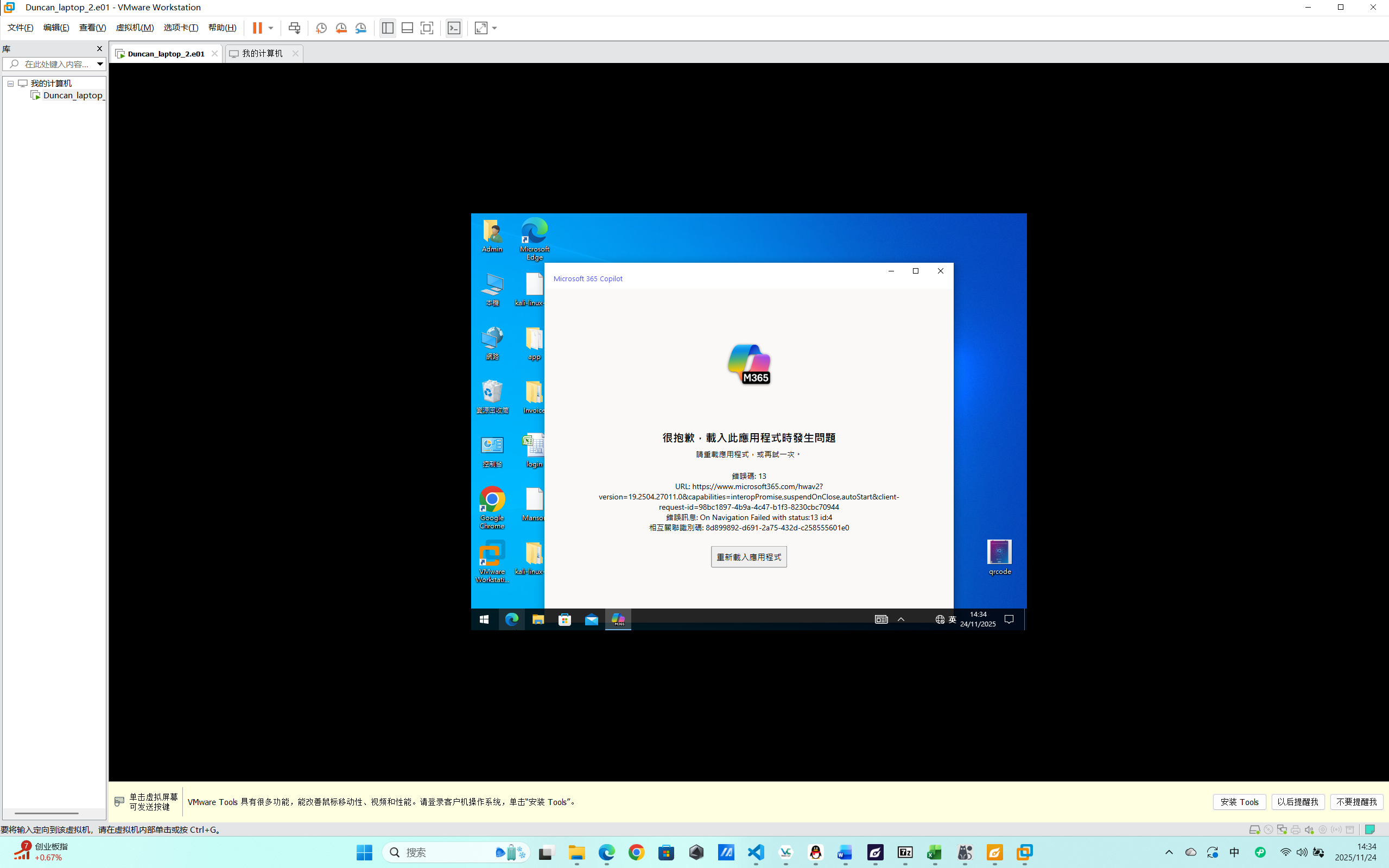Image resolution: width=1389 pixels, height=868 pixels.
Task: Expand the stretch guest dropdown arrow
Action: point(495,28)
